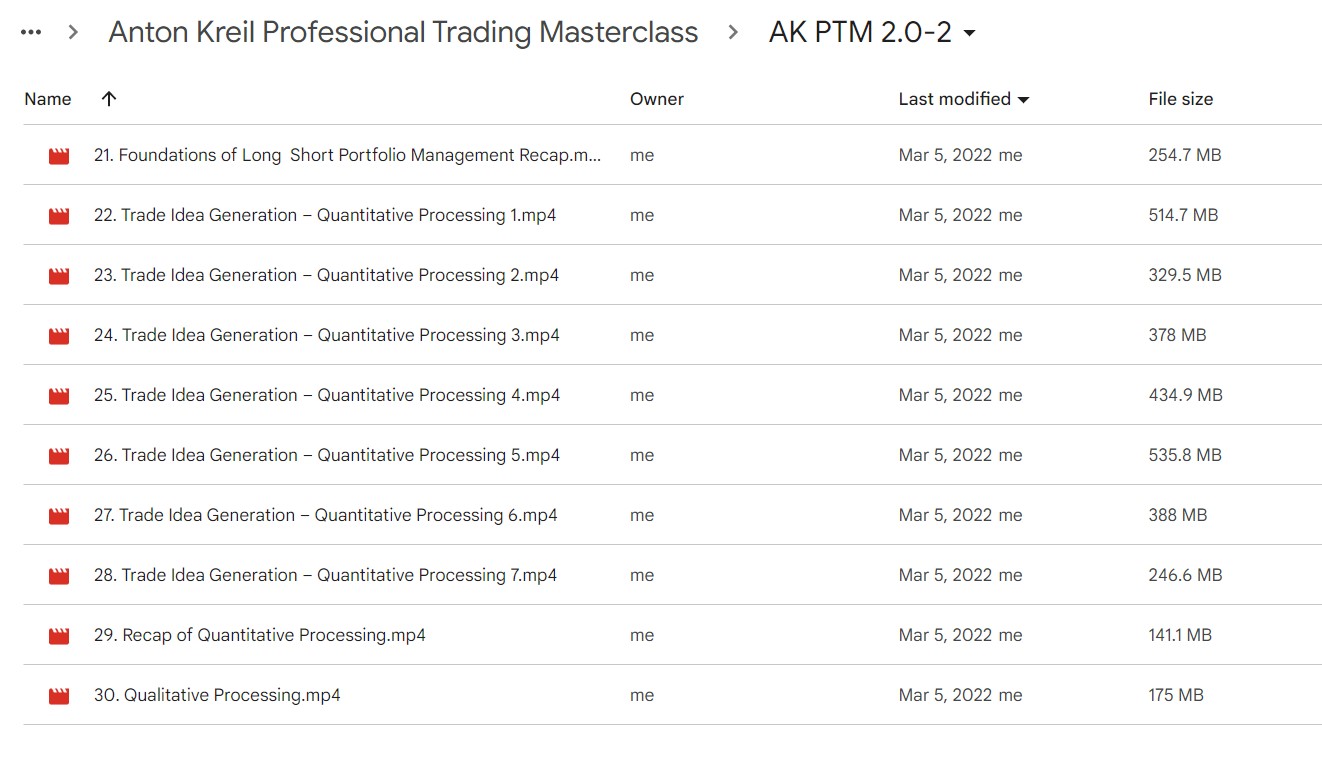This screenshot has width=1322, height=757.
Task: Click the video icon for Quantitative Processing 3
Action: click(x=58, y=335)
